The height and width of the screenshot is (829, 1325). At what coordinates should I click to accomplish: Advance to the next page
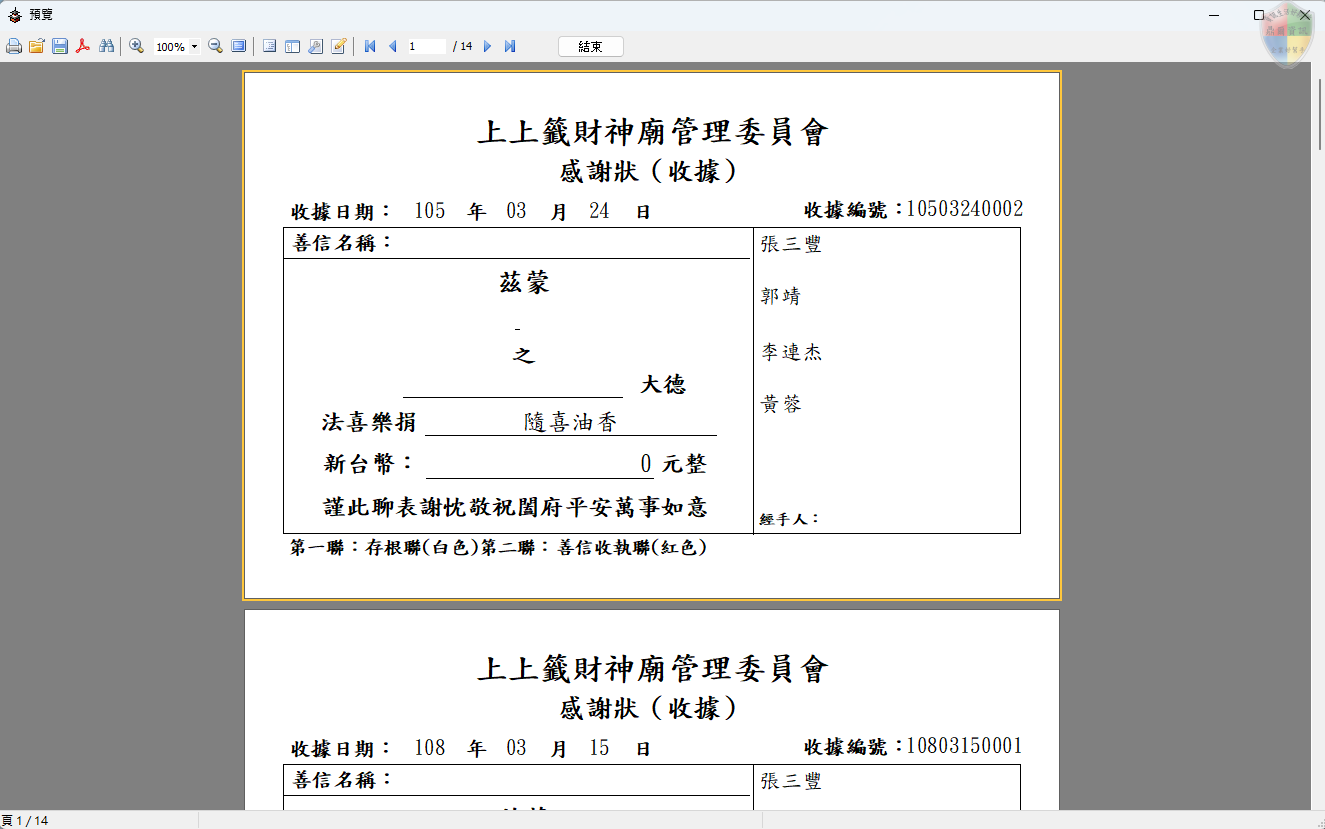tap(487, 46)
